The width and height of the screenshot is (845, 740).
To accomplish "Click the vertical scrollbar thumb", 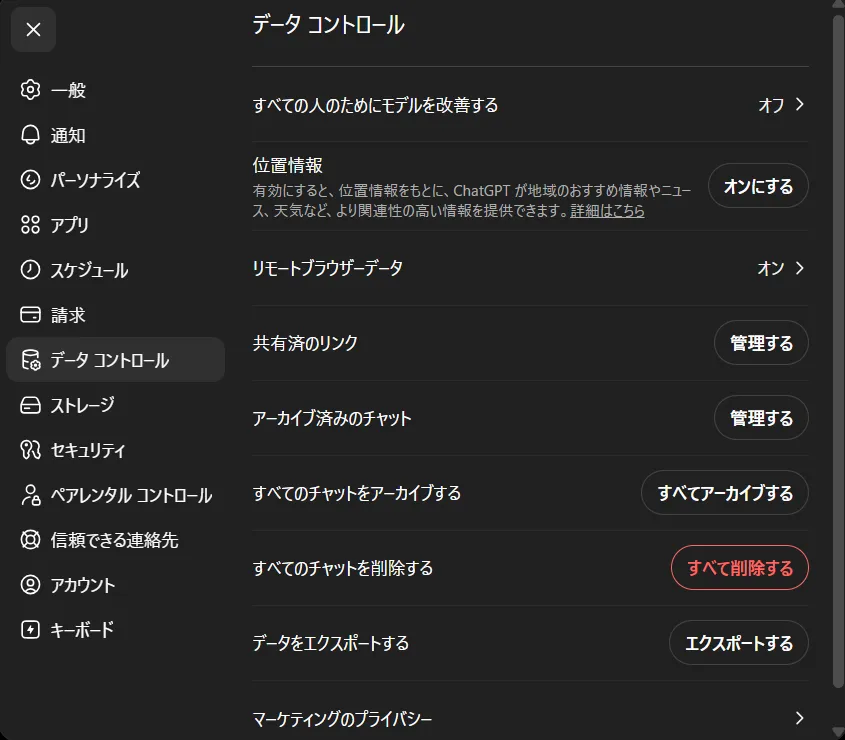I will 839,350.
